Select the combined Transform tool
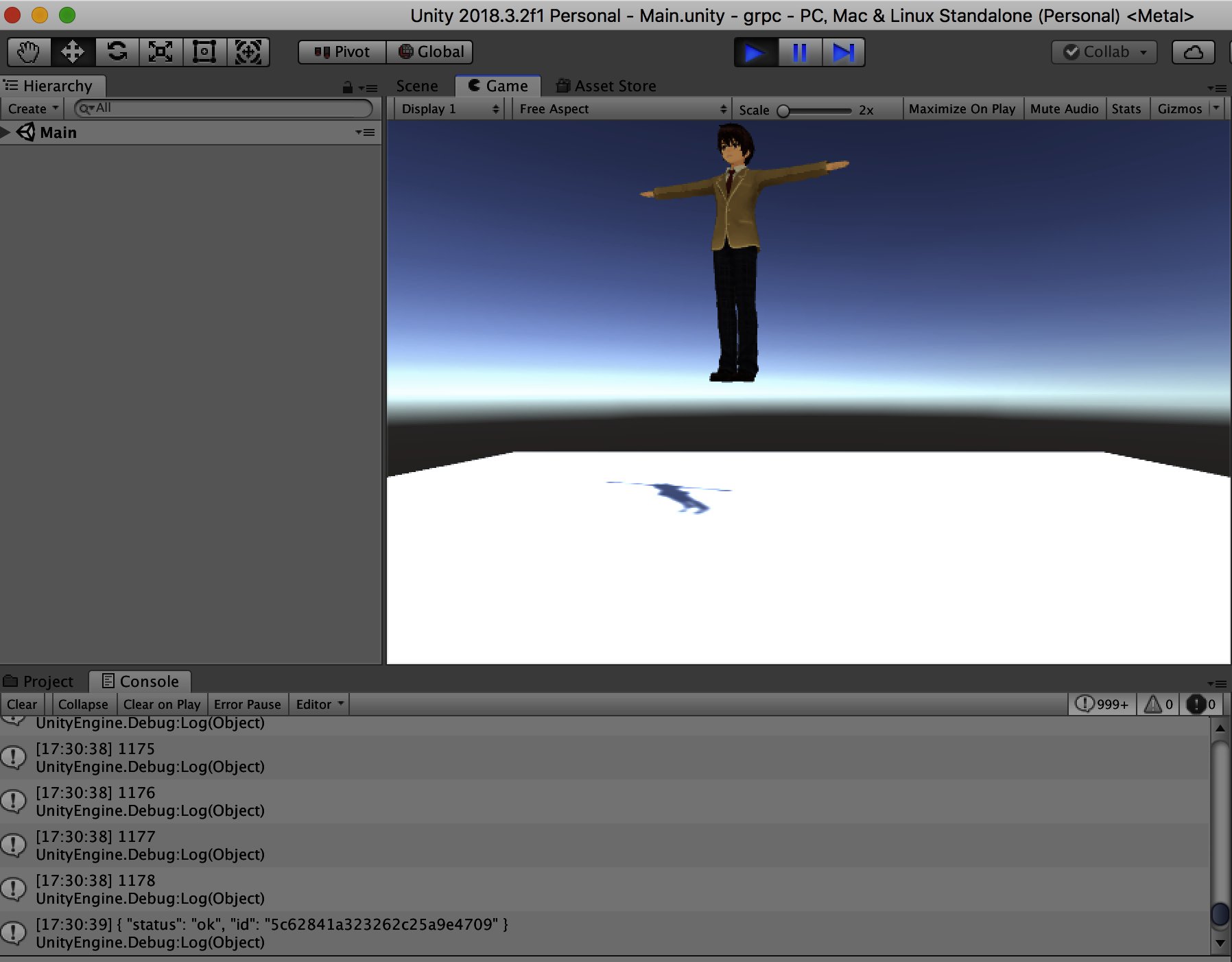The image size is (1232, 962). point(248,52)
